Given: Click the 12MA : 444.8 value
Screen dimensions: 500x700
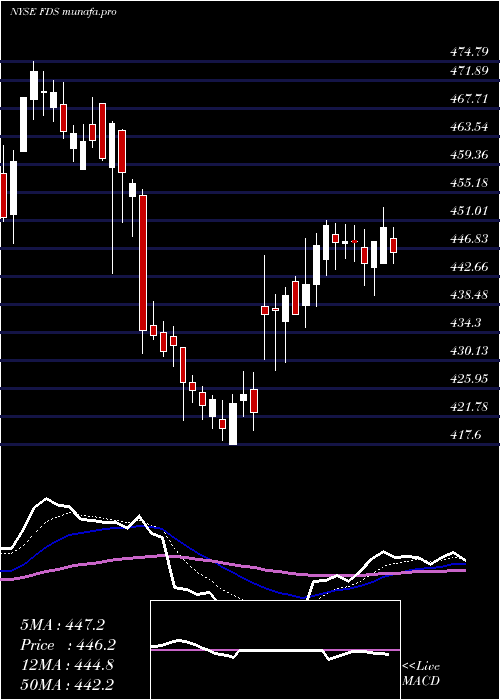Looking at the screenshot, I should pyautogui.click(x=67, y=665).
